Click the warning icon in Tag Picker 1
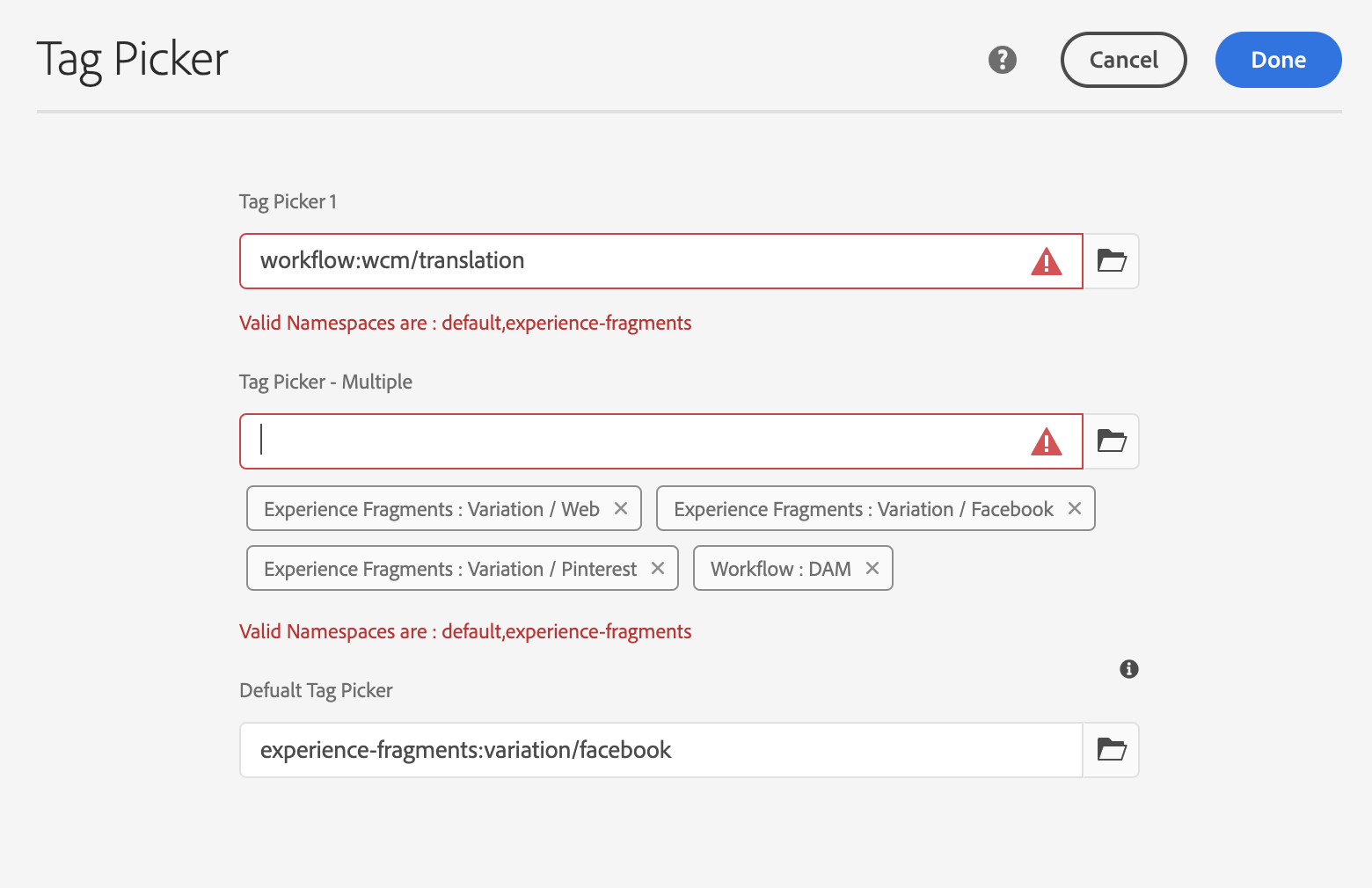The image size is (1372, 888). pyautogui.click(x=1046, y=262)
